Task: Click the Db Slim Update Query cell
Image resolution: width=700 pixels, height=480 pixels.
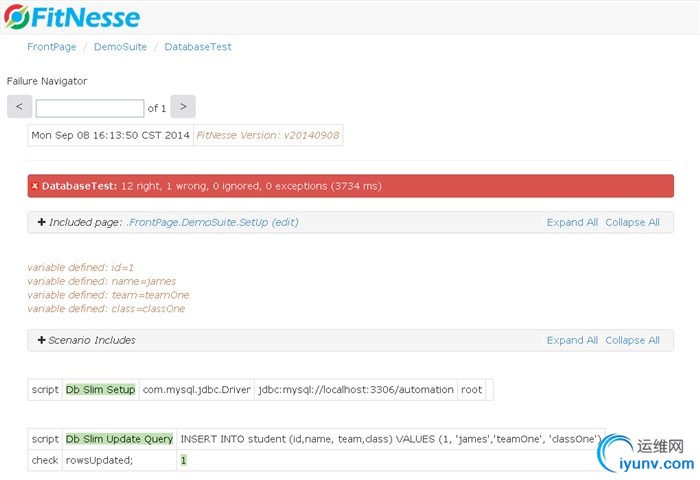Action: pyautogui.click(x=119, y=439)
